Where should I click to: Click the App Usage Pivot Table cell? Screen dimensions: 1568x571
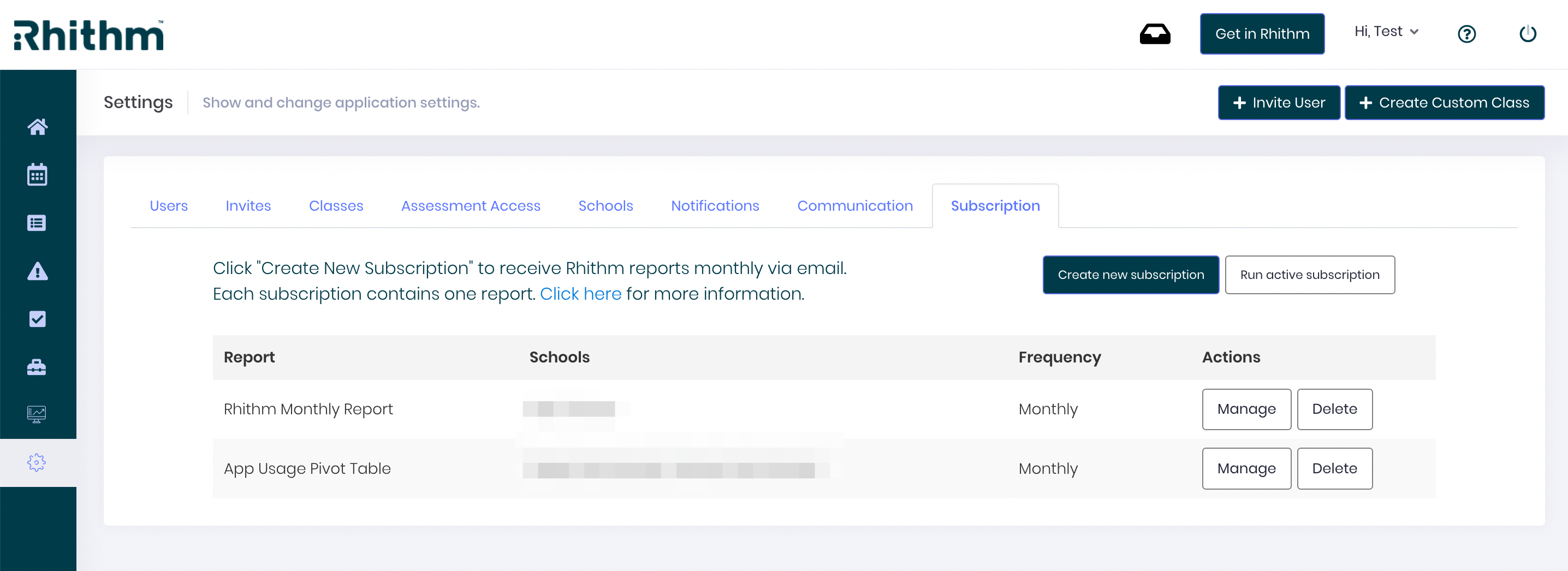[307, 468]
